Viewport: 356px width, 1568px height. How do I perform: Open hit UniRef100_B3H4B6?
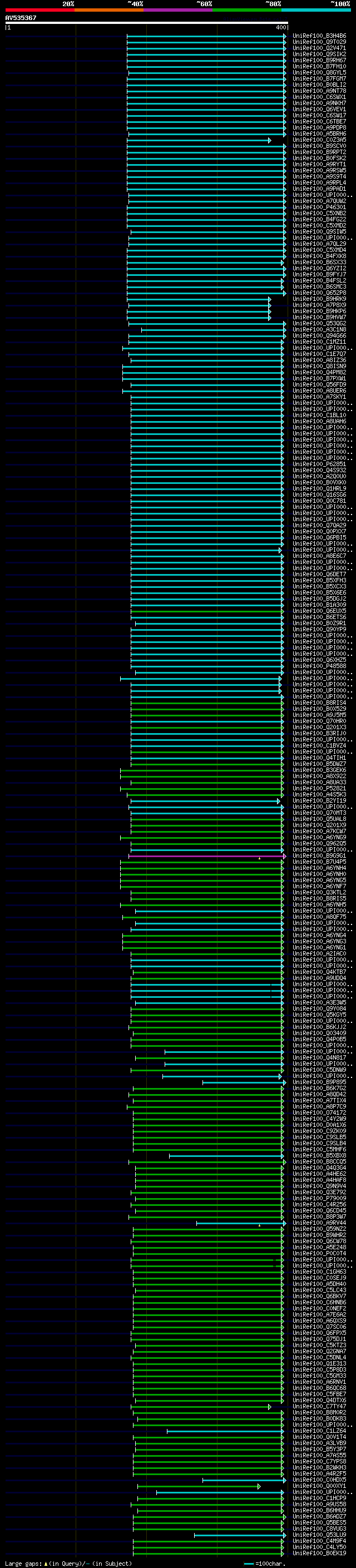point(319,36)
